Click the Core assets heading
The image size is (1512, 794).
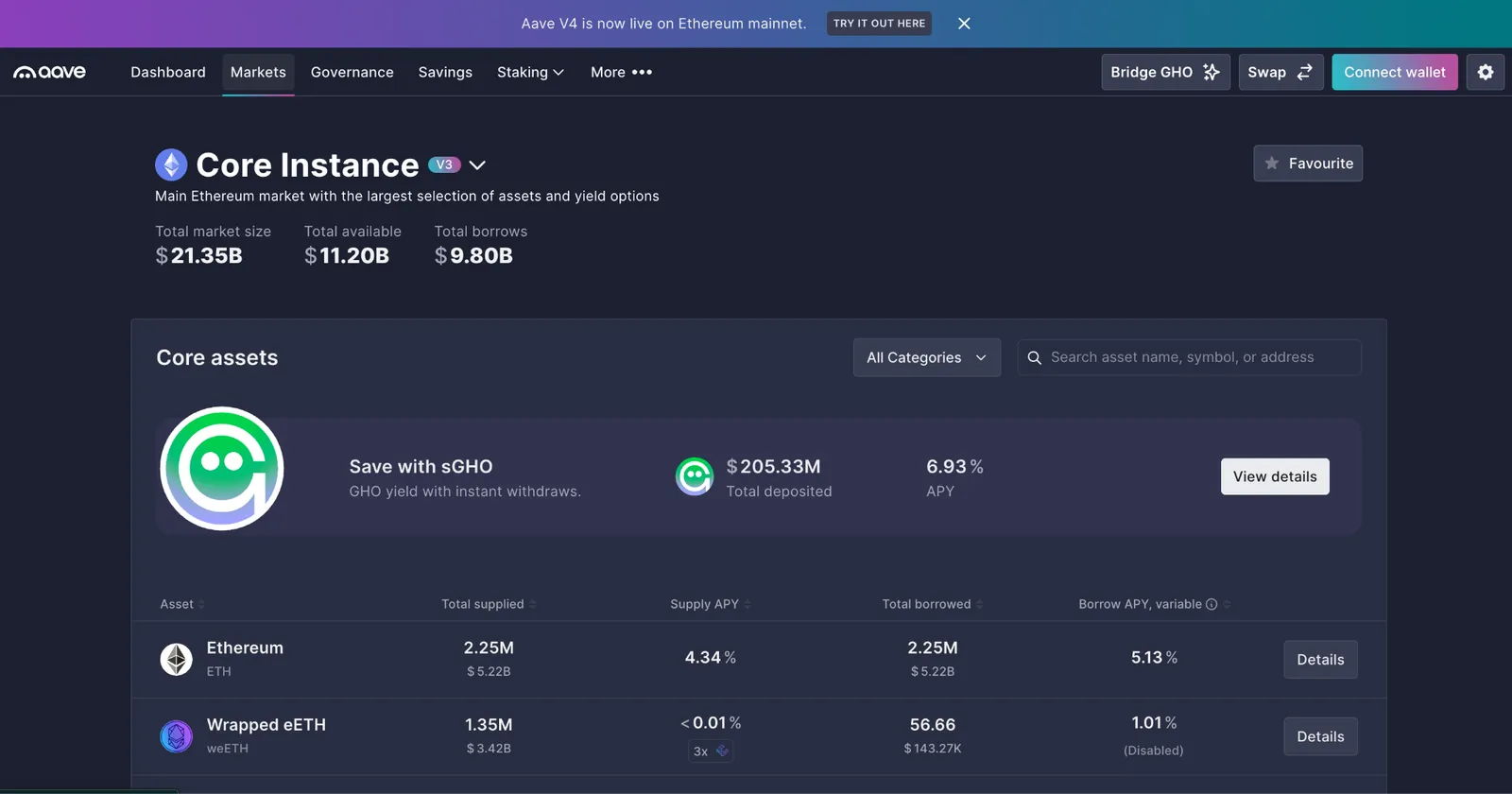pyautogui.click(x=217, y=357)
